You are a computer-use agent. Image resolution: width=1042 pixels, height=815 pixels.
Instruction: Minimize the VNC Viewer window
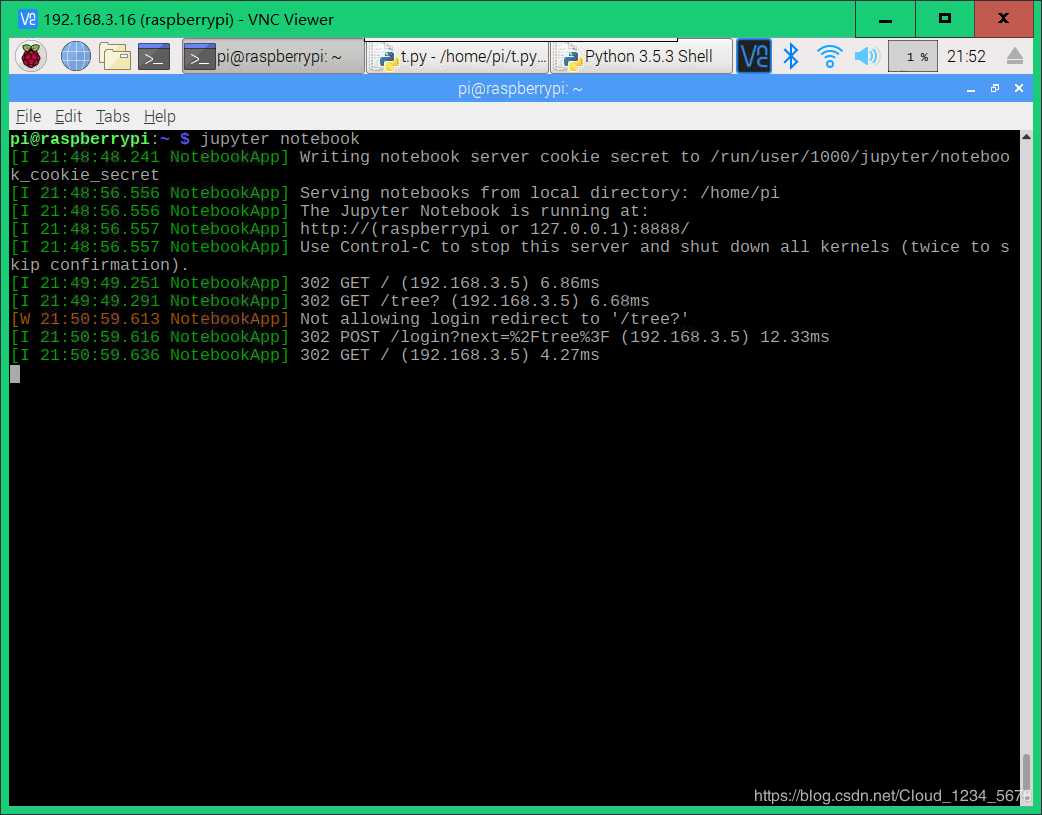[885, 19]
